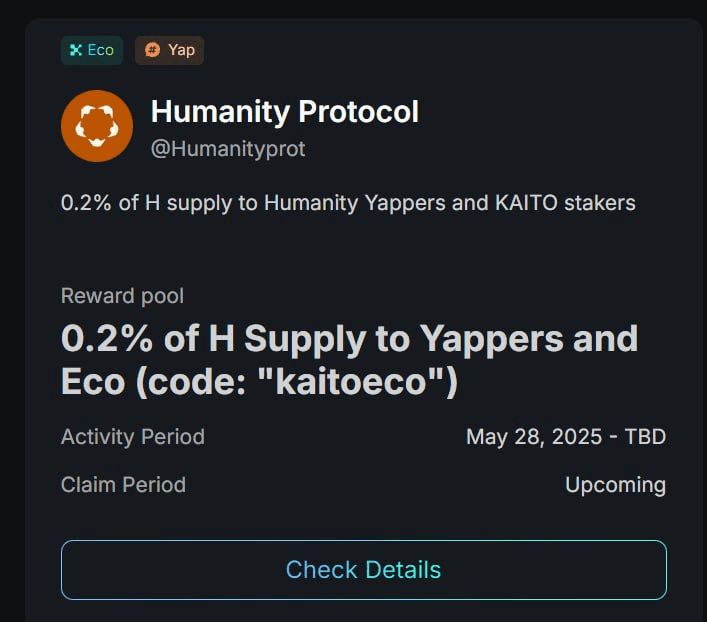Image resolution: width=707 pixels, height=622 pixels.
Task: Open the Humanity Protocol orange logo avatar
Action: tap(97, 126)
